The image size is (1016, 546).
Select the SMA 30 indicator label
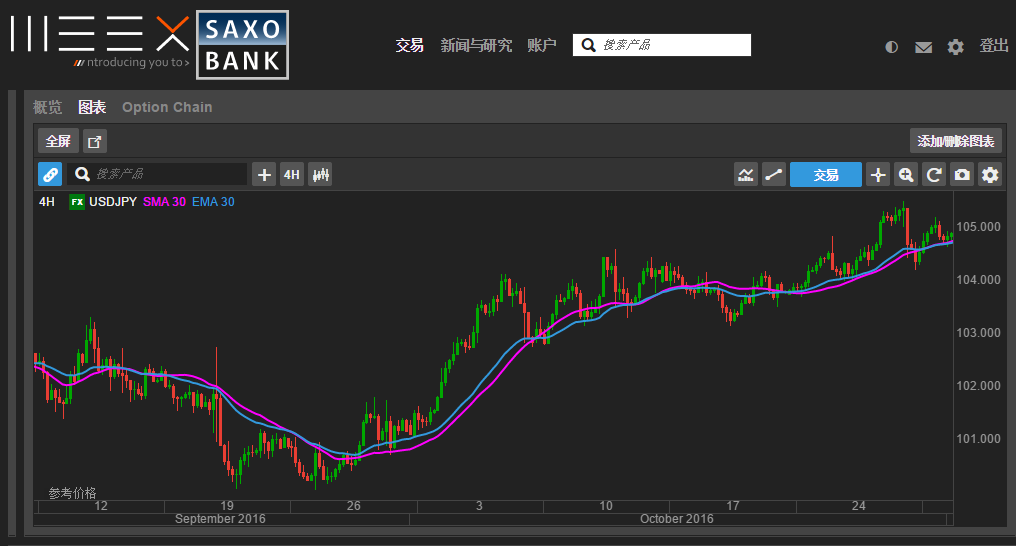(164, 201)
